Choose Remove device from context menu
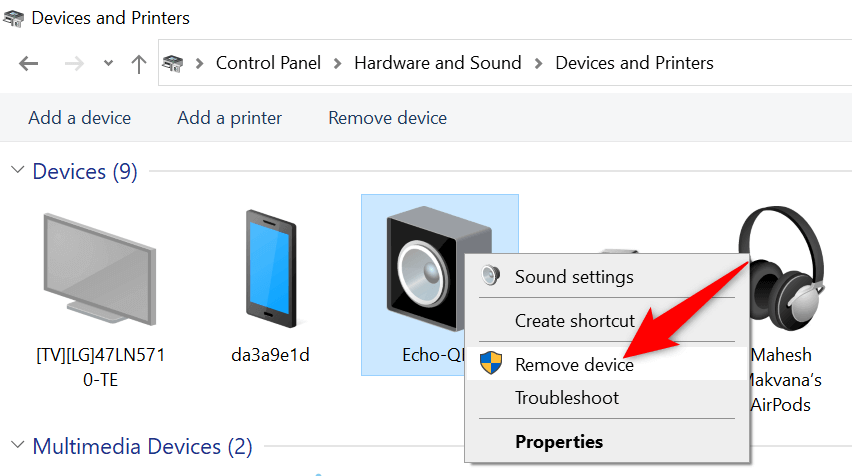852x476 pixels. click(574, 365)
